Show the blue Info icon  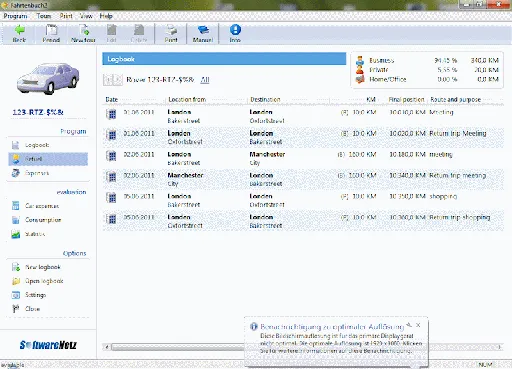235,33
